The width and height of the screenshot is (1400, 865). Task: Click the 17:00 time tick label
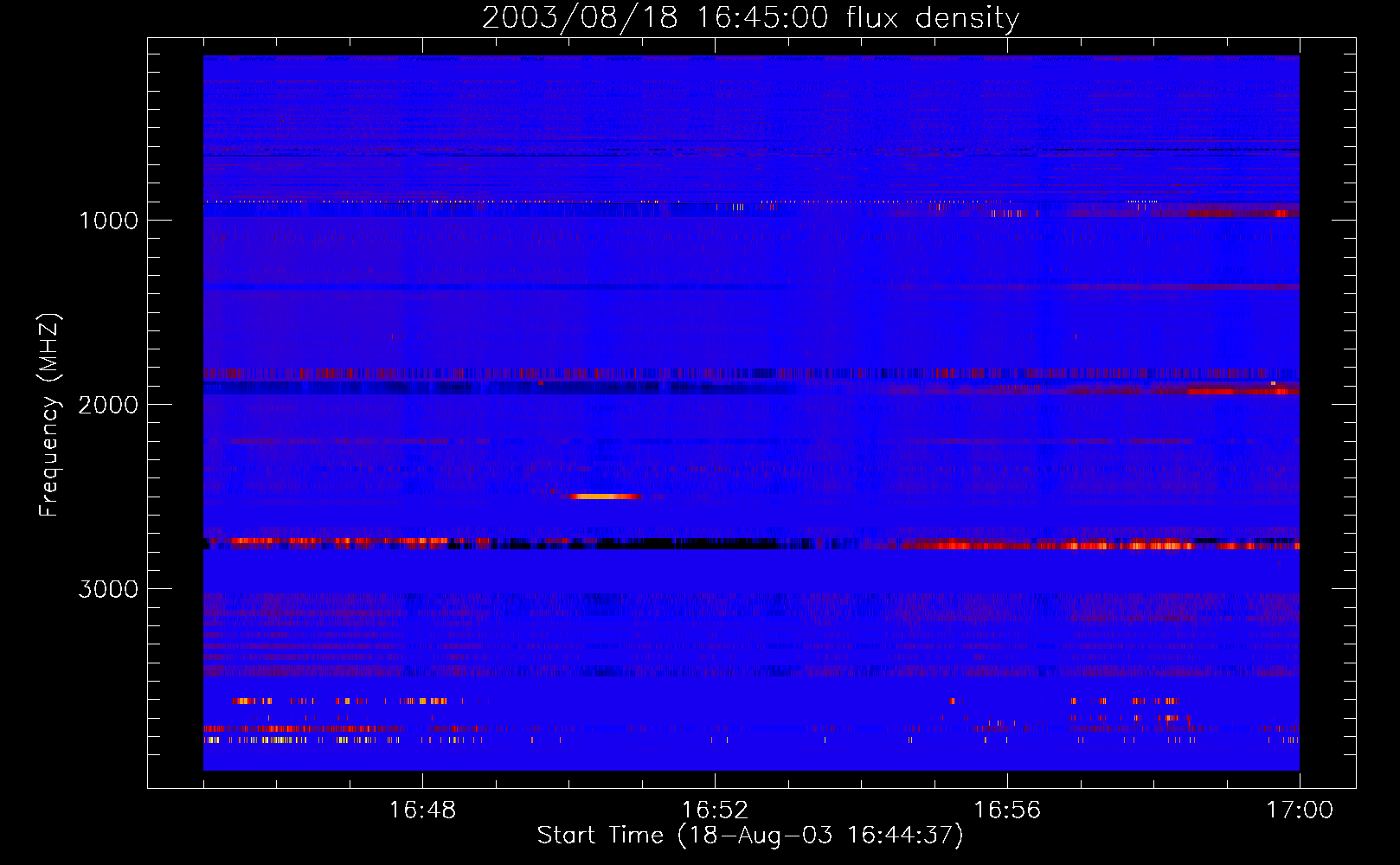tap(1300, 811)
